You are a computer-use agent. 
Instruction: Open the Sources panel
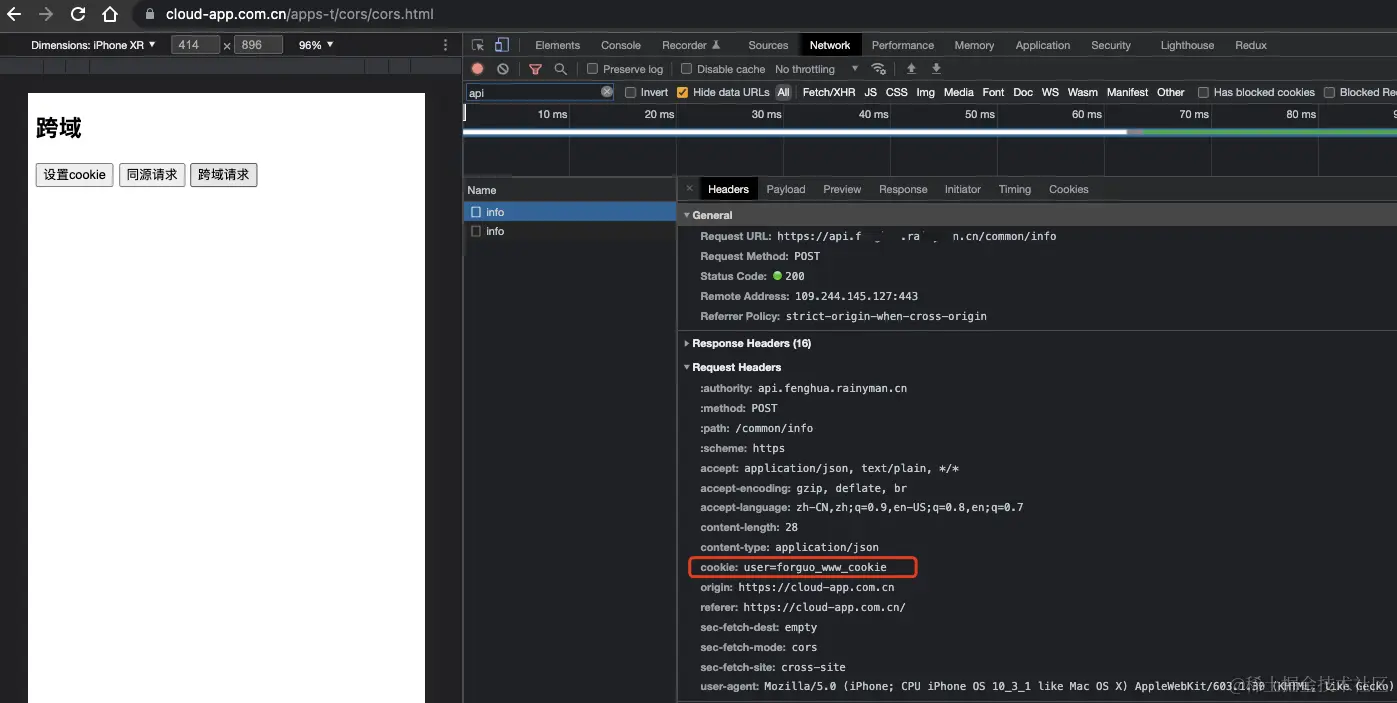[768, 45]
